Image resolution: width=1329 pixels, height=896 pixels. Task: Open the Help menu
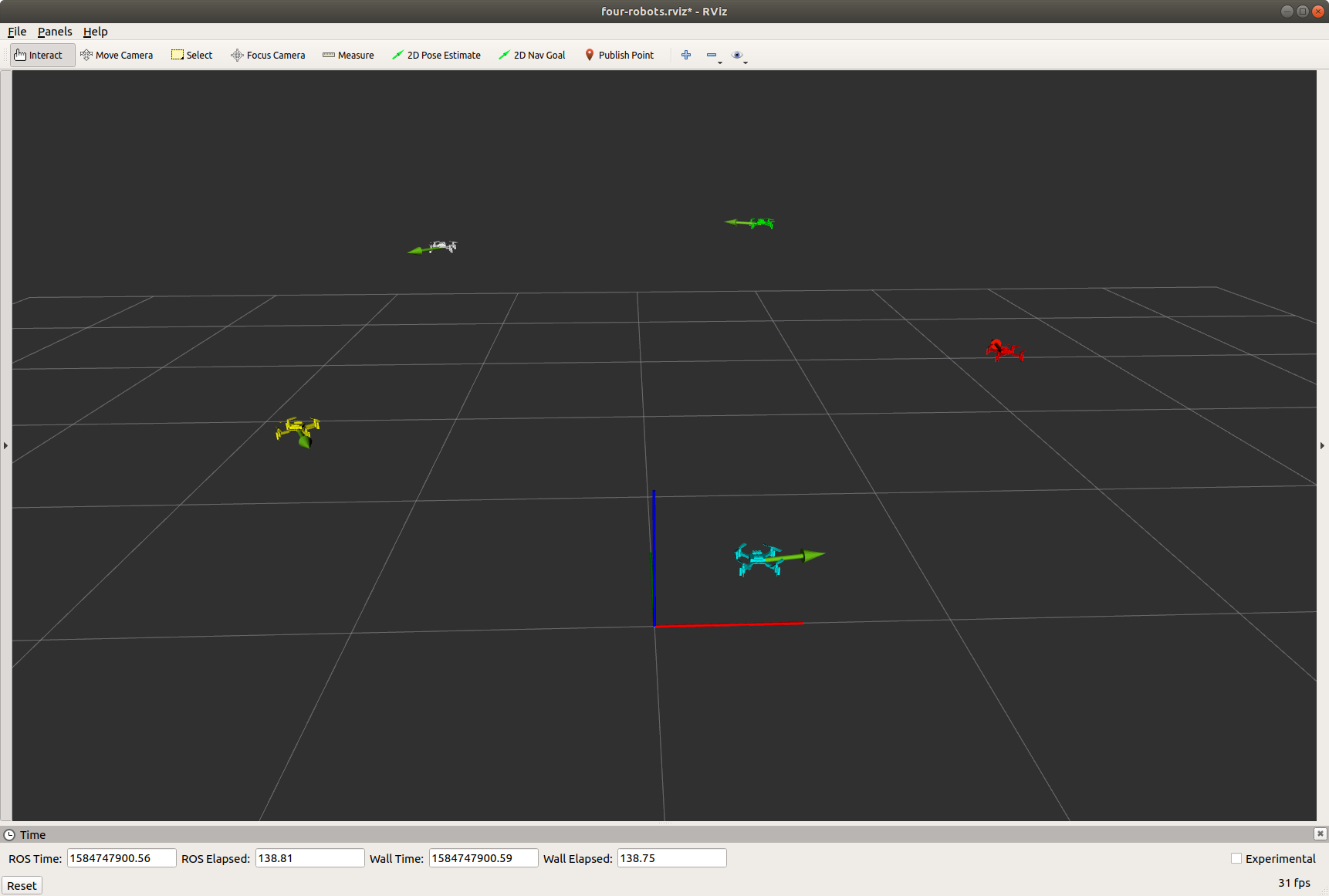[96, 32]
